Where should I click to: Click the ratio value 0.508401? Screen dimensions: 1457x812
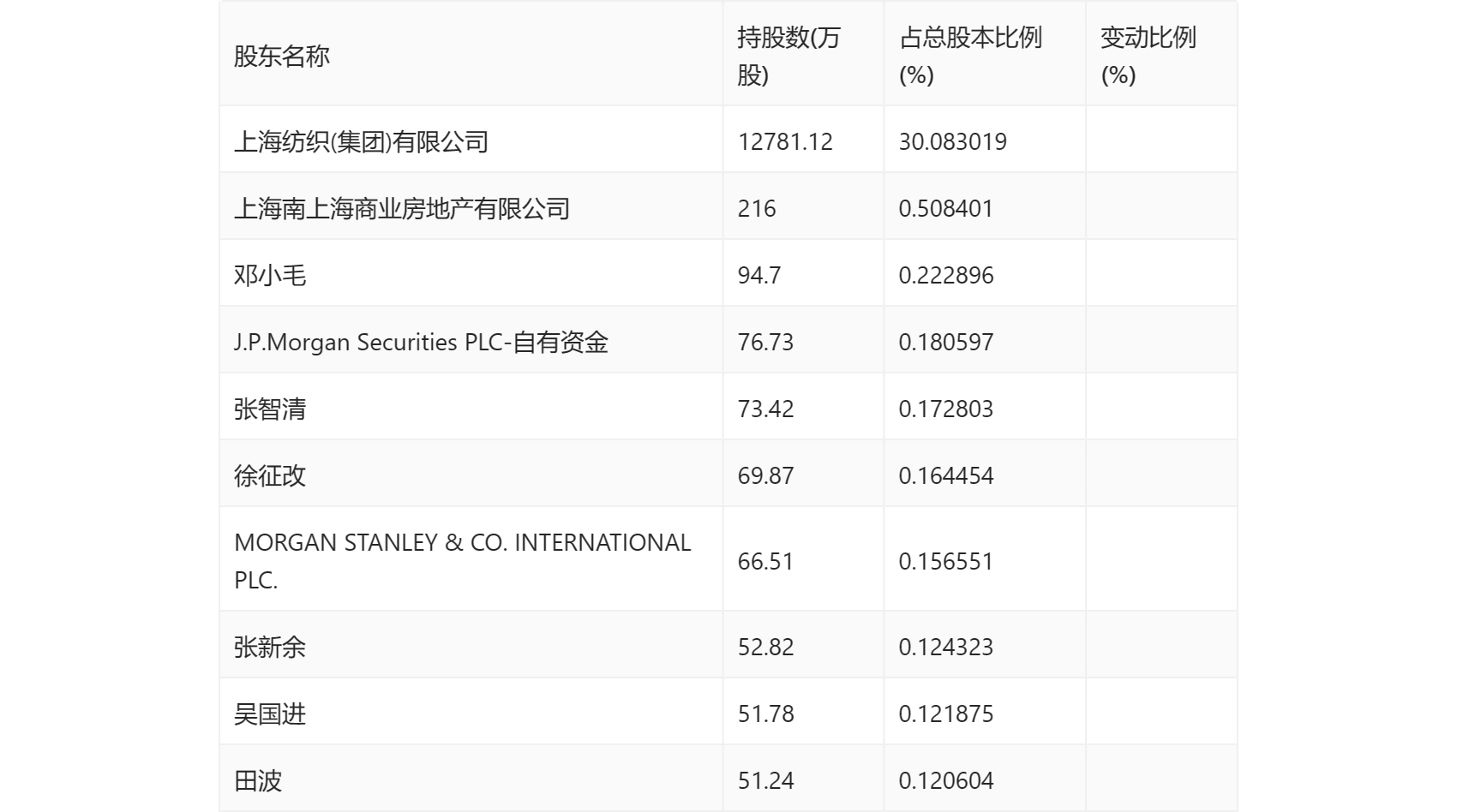945,208
